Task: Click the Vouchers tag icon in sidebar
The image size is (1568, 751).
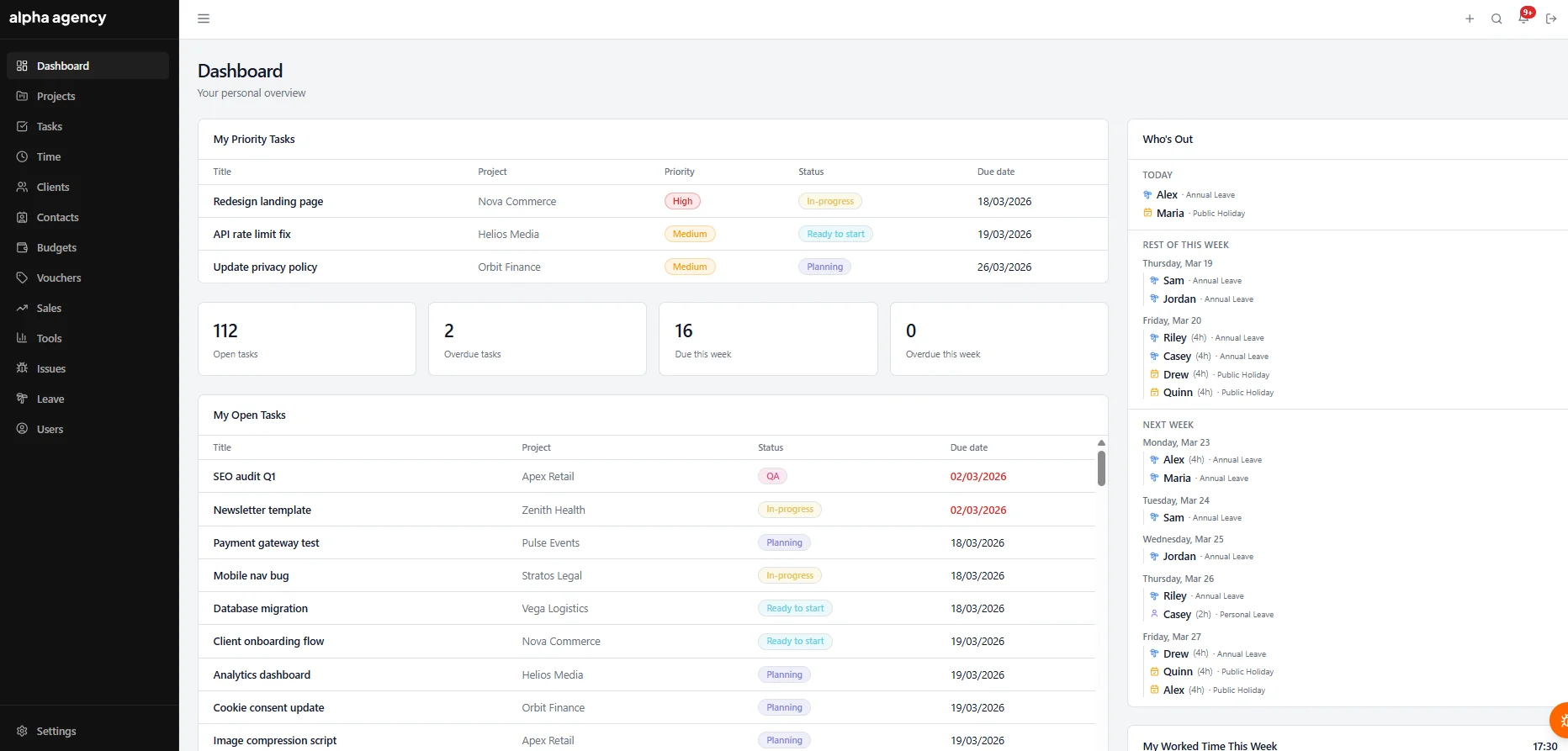Action: coord(22,278)
